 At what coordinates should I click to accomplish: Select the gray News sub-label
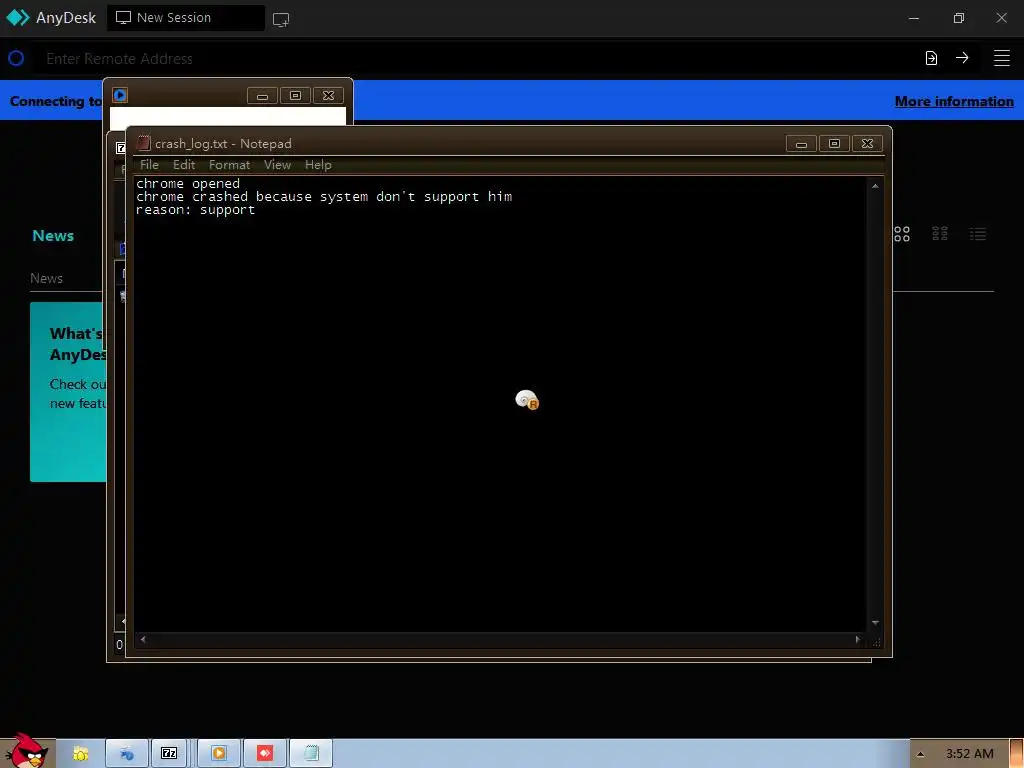(46, 278)
